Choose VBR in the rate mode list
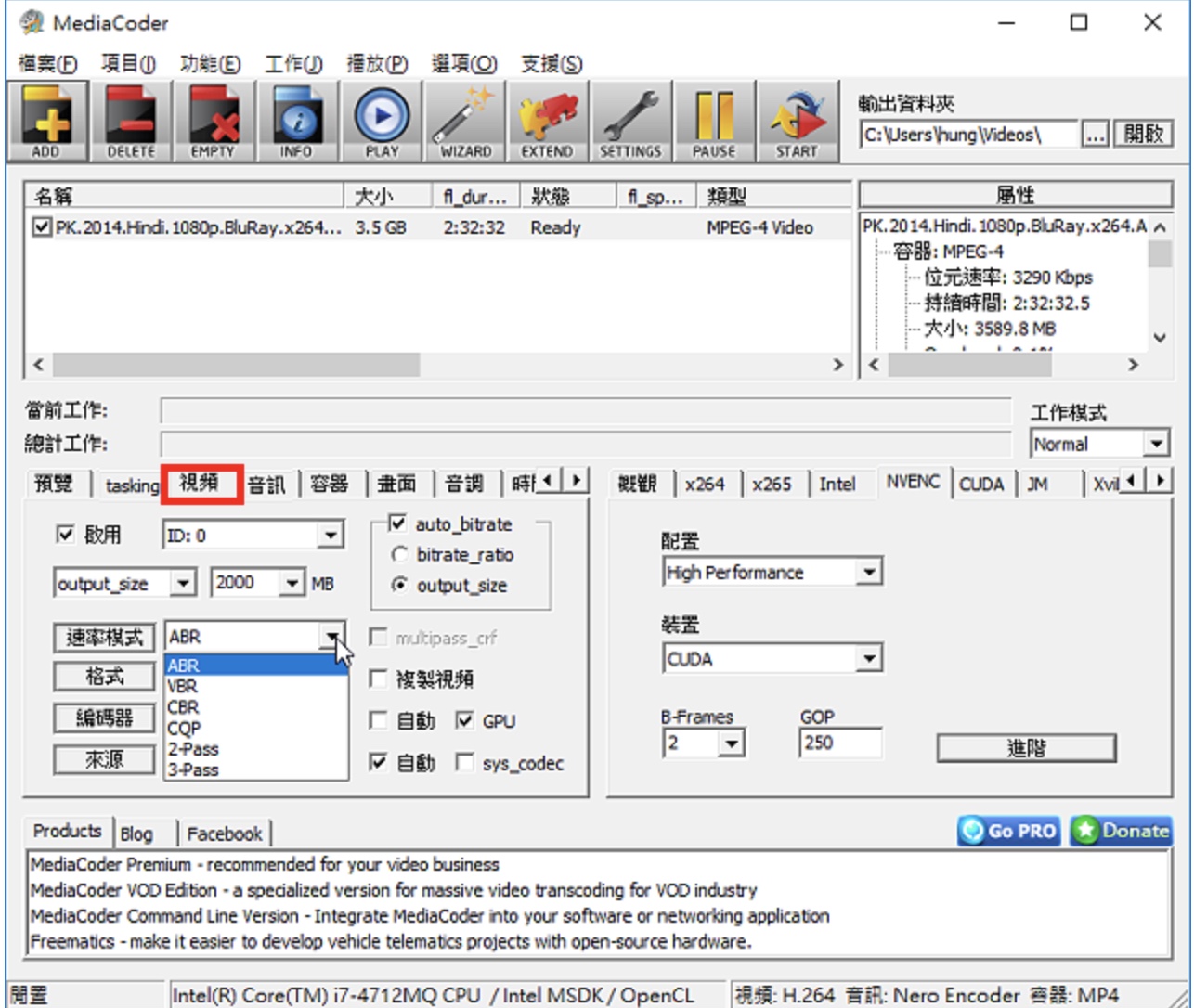This screenshot has width=1194, height=1008. [x=256, y=686]
